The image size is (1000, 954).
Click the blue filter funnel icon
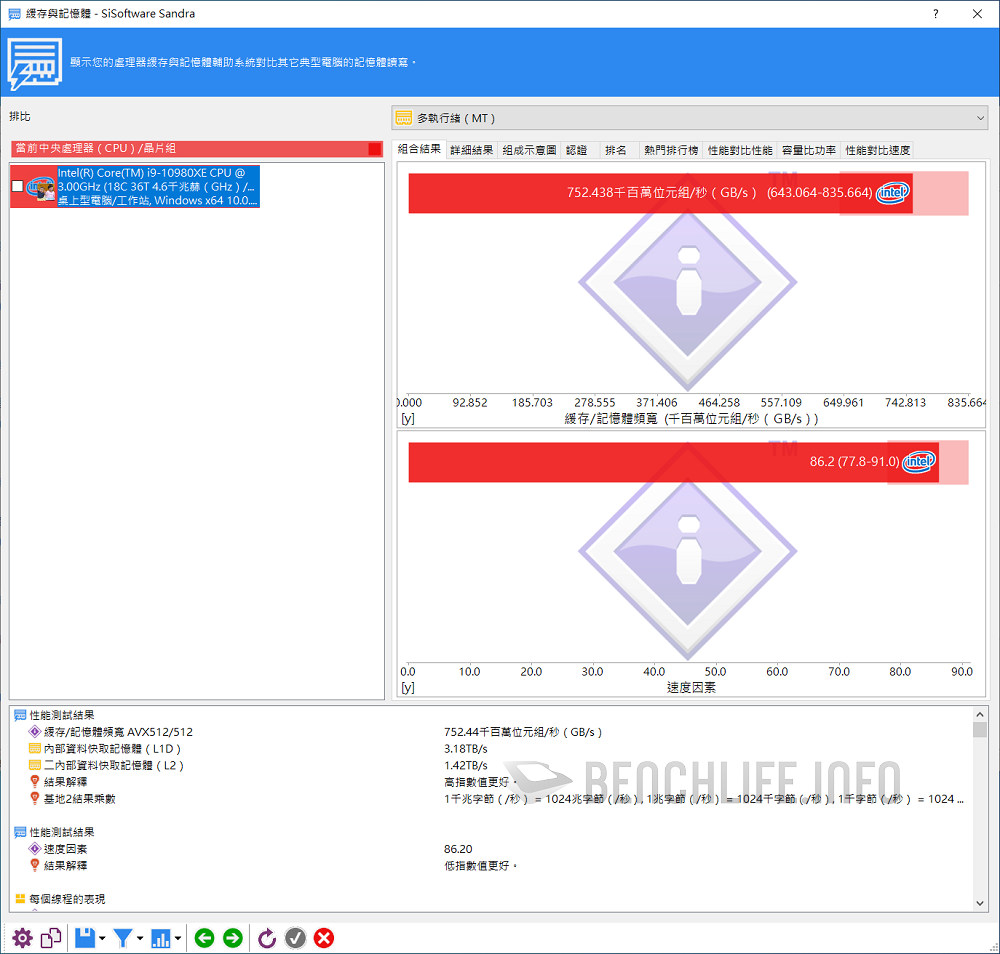point(122,938)
